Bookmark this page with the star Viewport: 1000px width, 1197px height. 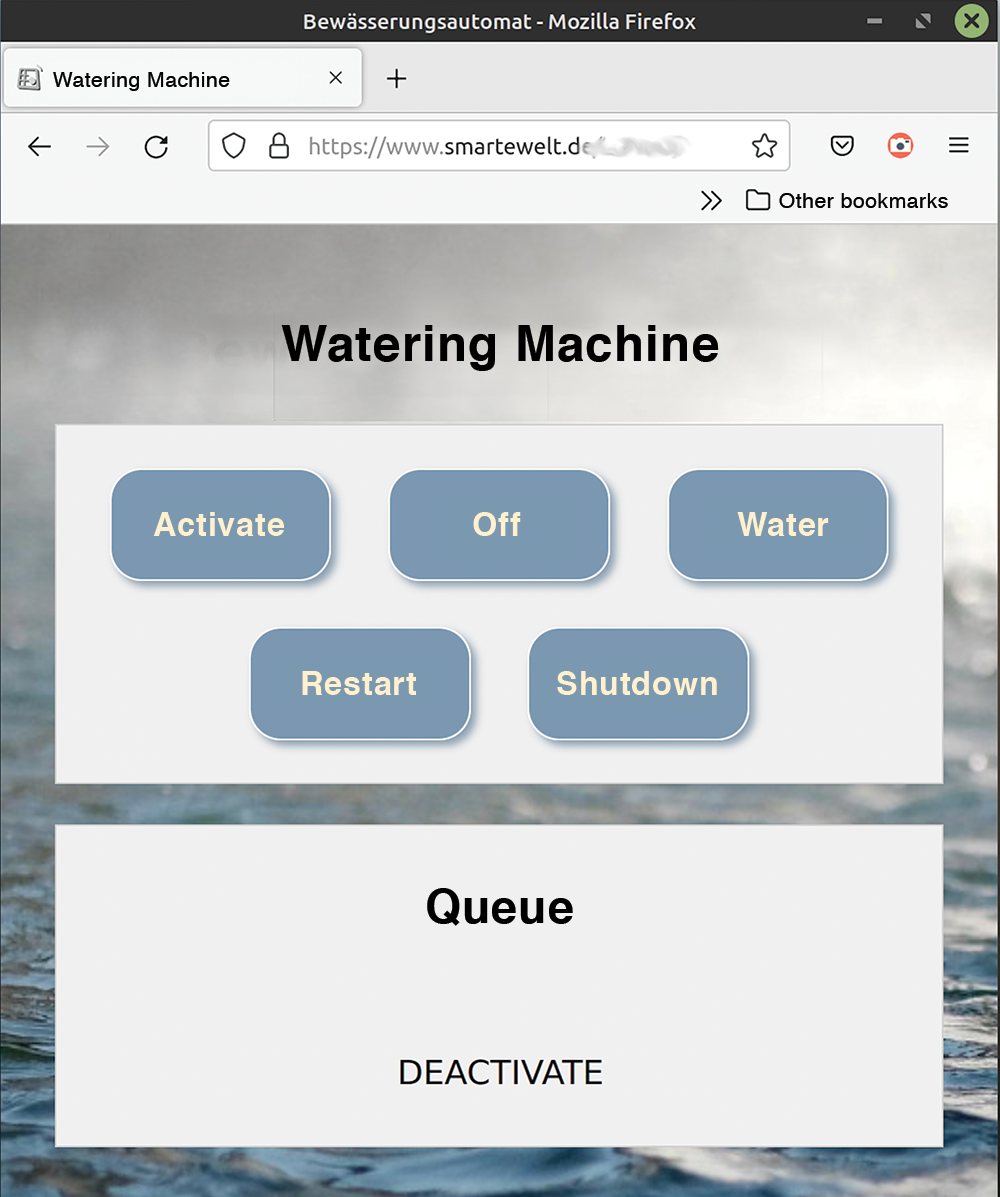[x=764, y=145]
